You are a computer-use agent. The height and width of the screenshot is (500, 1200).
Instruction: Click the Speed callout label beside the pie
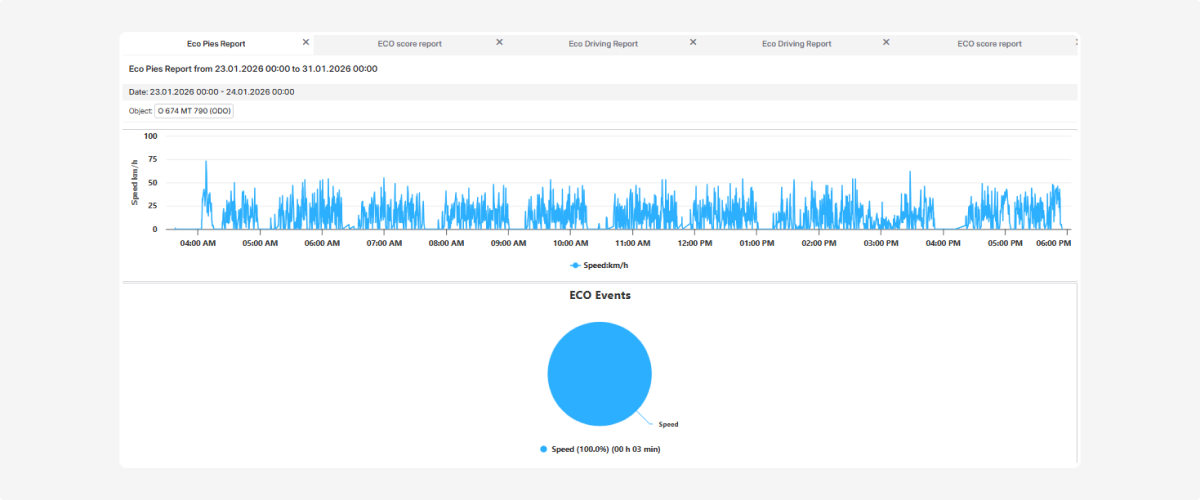coord(668,425)
